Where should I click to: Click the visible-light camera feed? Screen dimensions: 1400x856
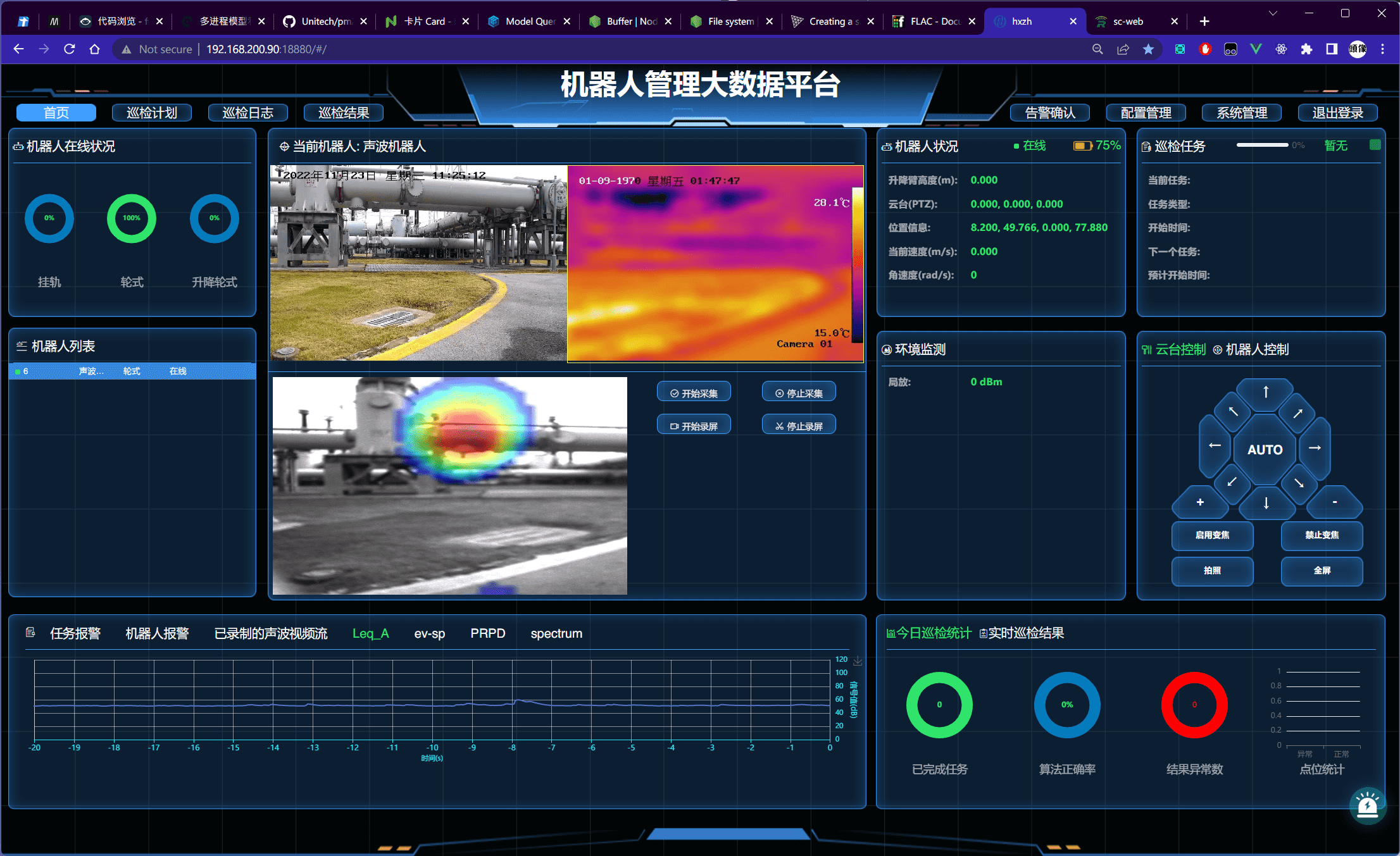tap(418, 263)
